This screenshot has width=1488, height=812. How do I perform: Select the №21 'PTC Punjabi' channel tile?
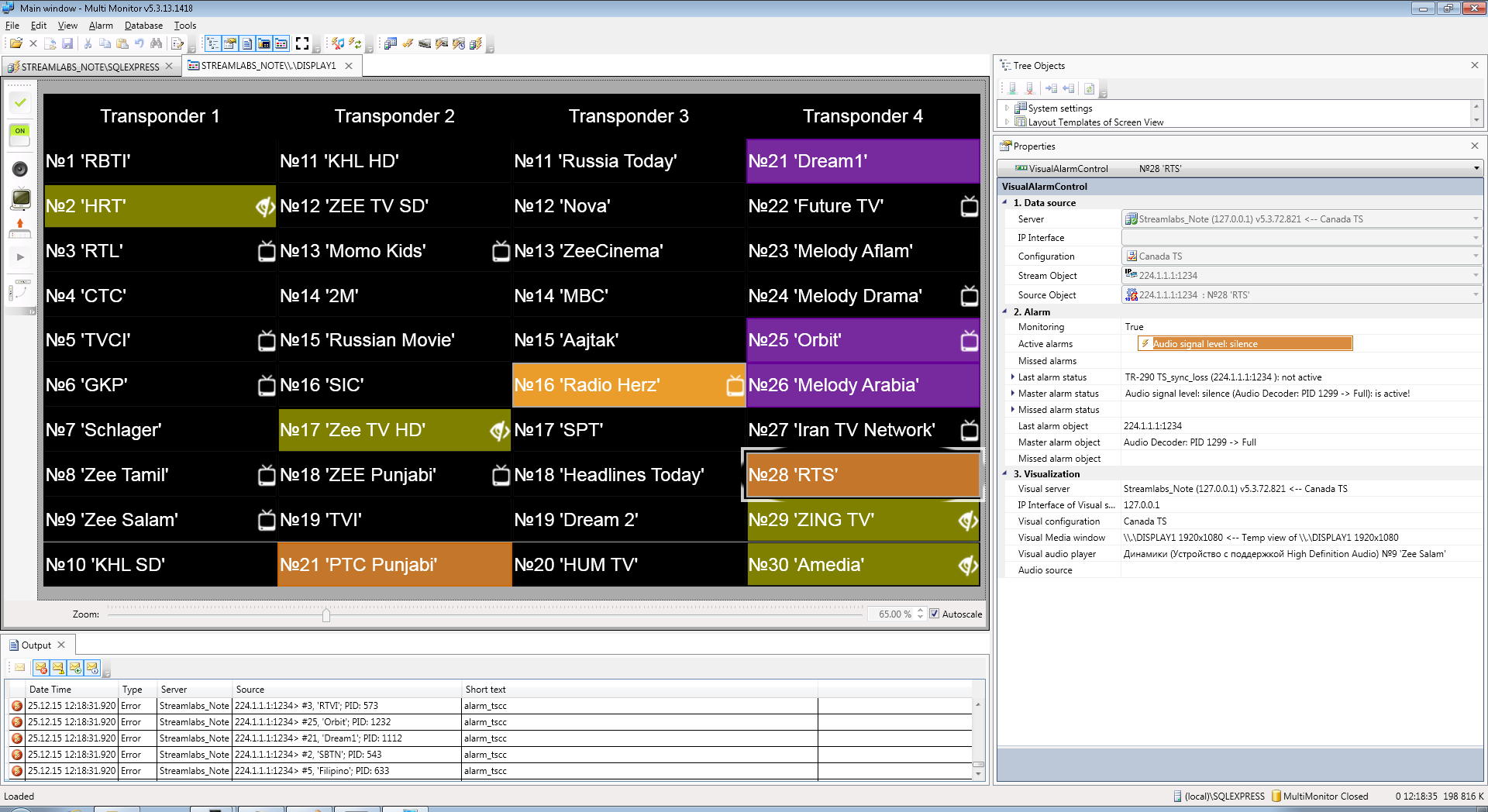(x=394, y=565)
